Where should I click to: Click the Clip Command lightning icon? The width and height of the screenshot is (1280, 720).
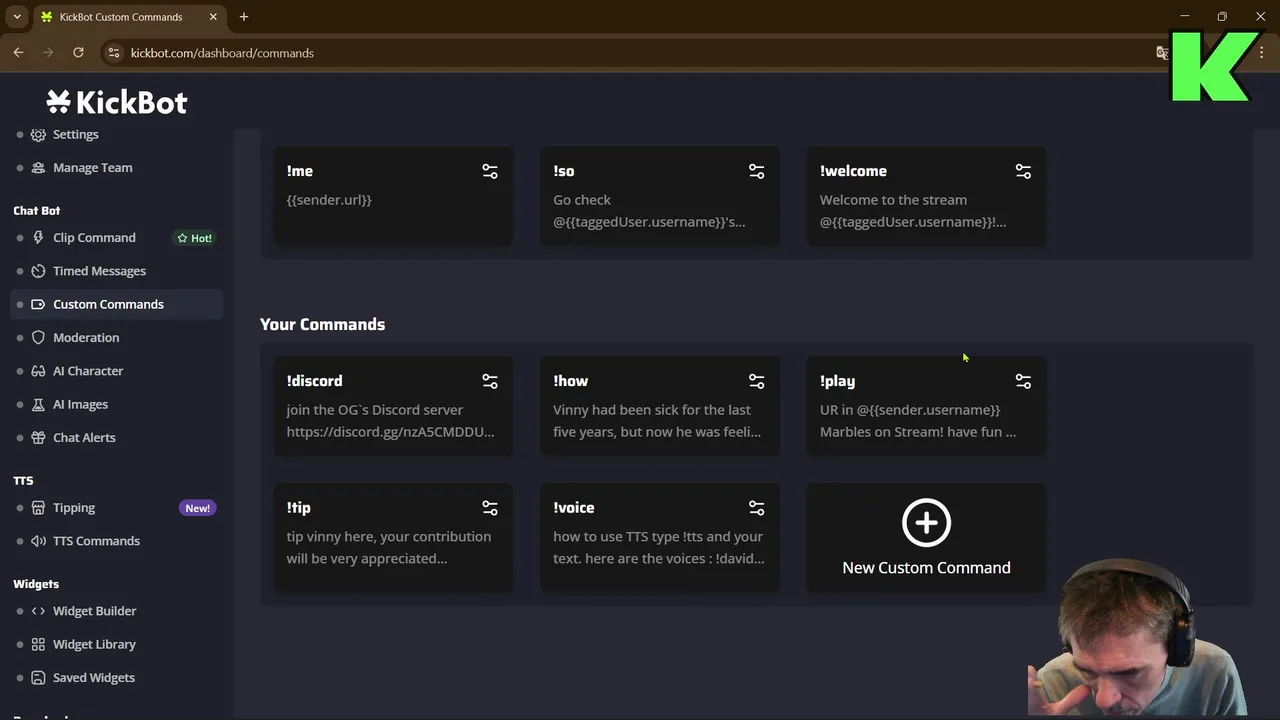tap(38, 238)
